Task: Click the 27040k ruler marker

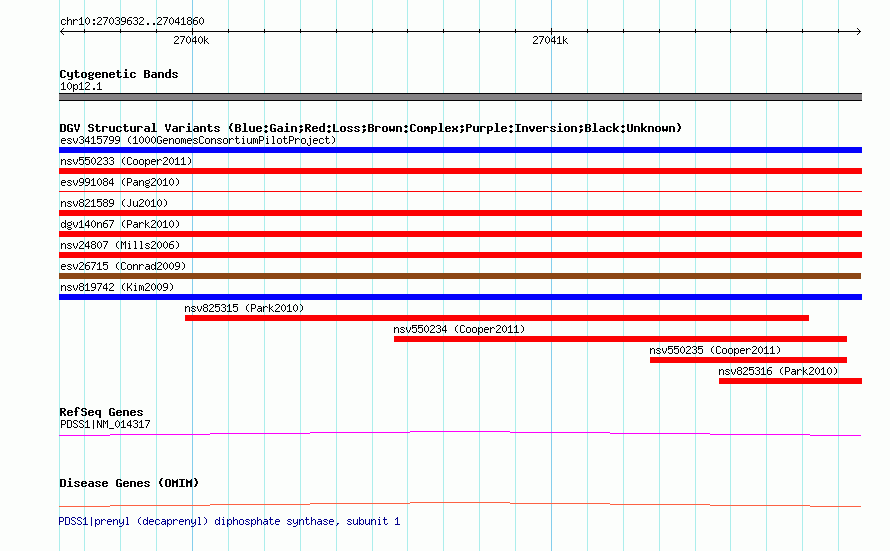Action: click(x=191, y=40)
